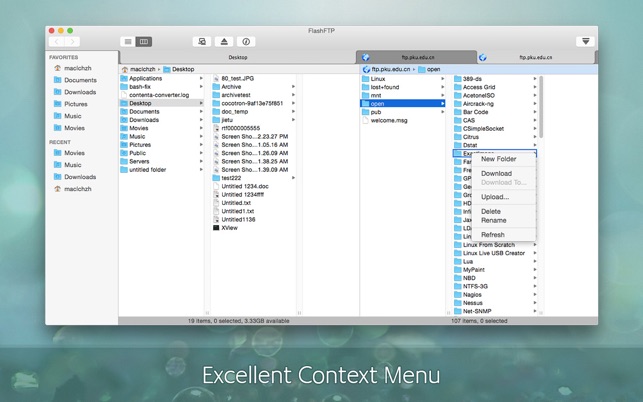Switch to list view mode
Screen dimensions: 643x402
pos(128,42)
